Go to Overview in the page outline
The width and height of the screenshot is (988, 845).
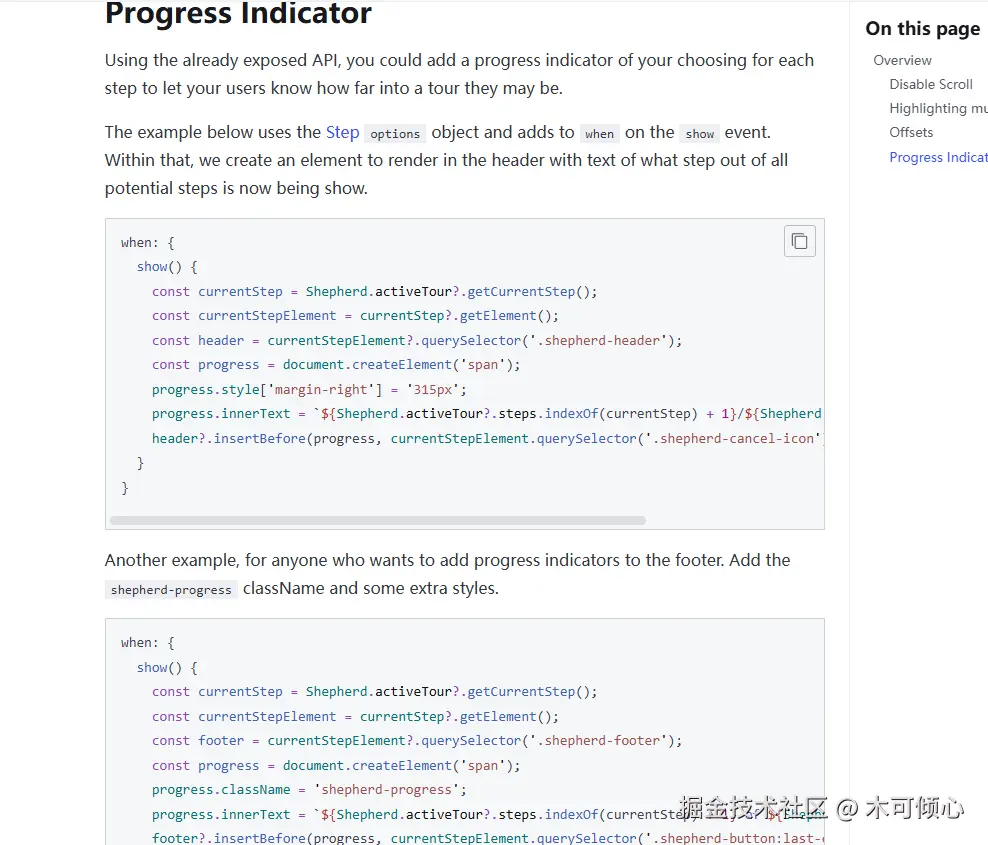tap(902, 60)
